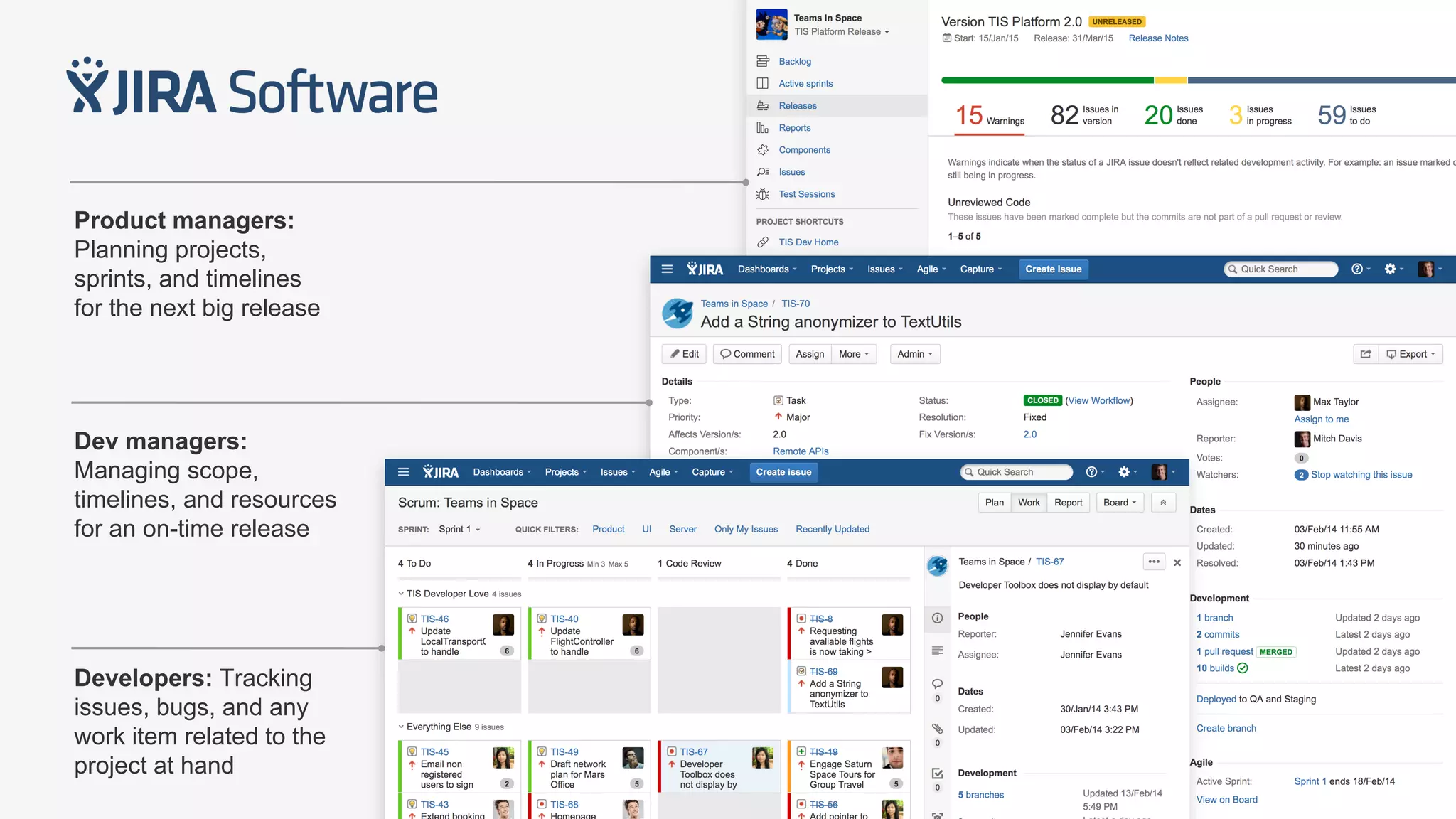The image size is (1456, 819).
Task: Open attachments paperclip icon in TIS-67 panel
Action: pyautogui.click(x=937, y=729)
